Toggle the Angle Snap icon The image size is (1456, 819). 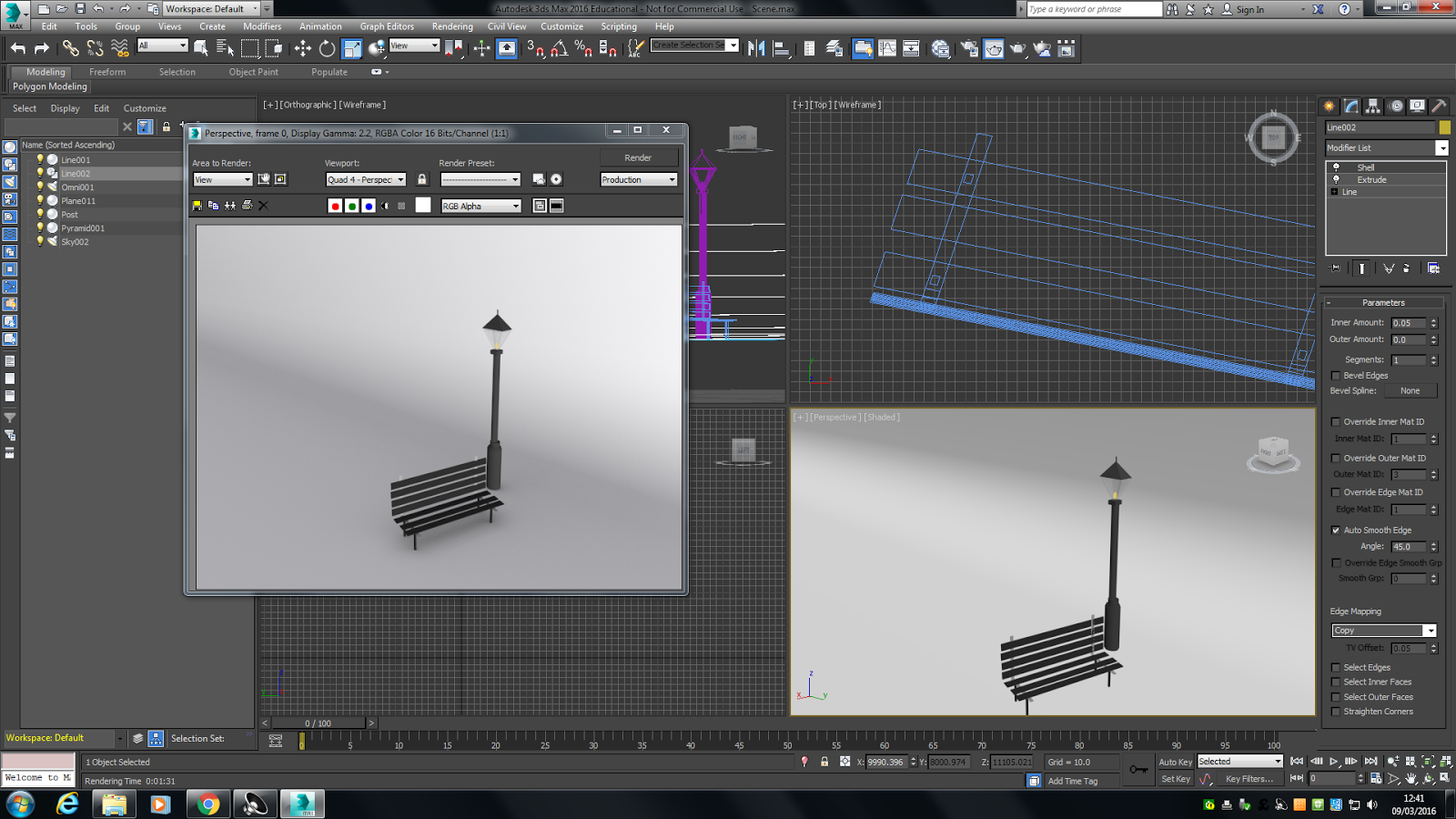559,48
